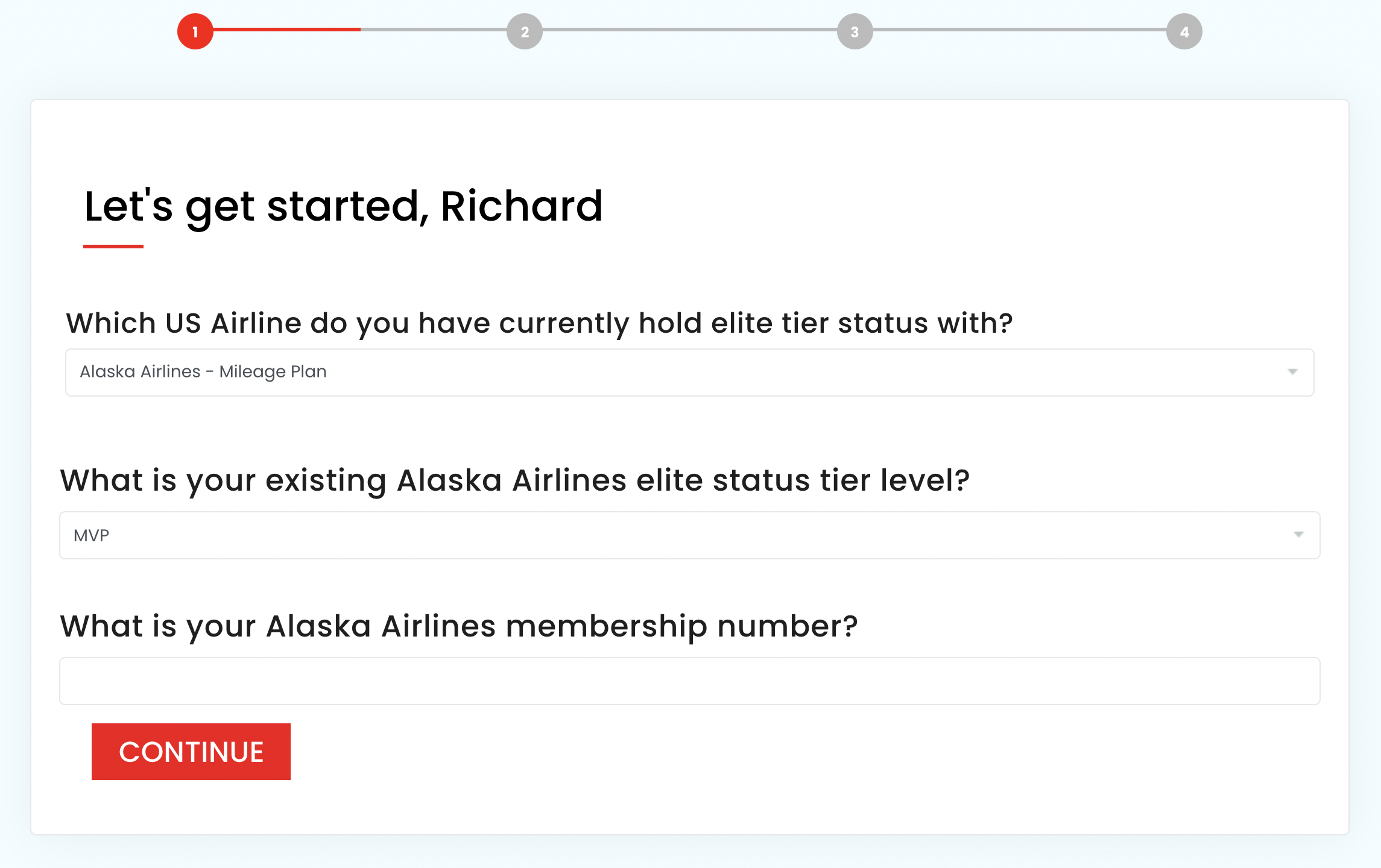The image size is (1381, 868).
Task: Click progress line between steps 3 and 4
Action: point(1019,29)
